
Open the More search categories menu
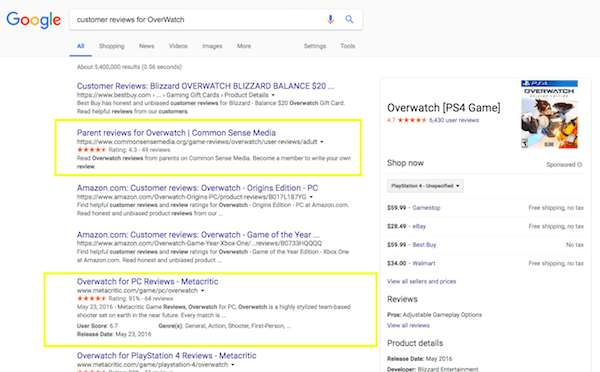pos(244,46)
